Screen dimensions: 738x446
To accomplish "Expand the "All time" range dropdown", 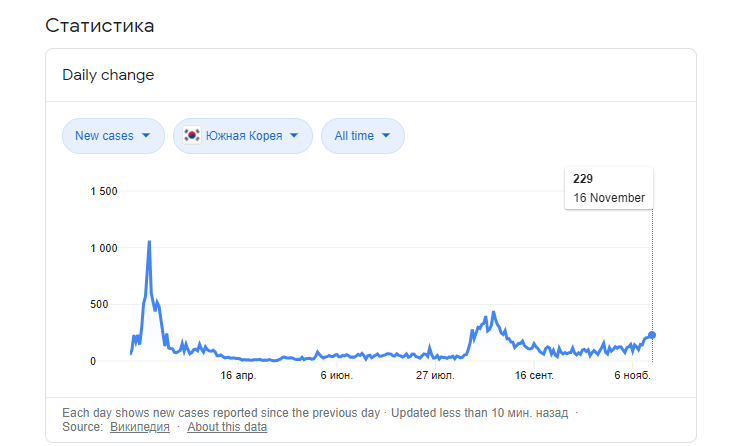I will point(362,136).
